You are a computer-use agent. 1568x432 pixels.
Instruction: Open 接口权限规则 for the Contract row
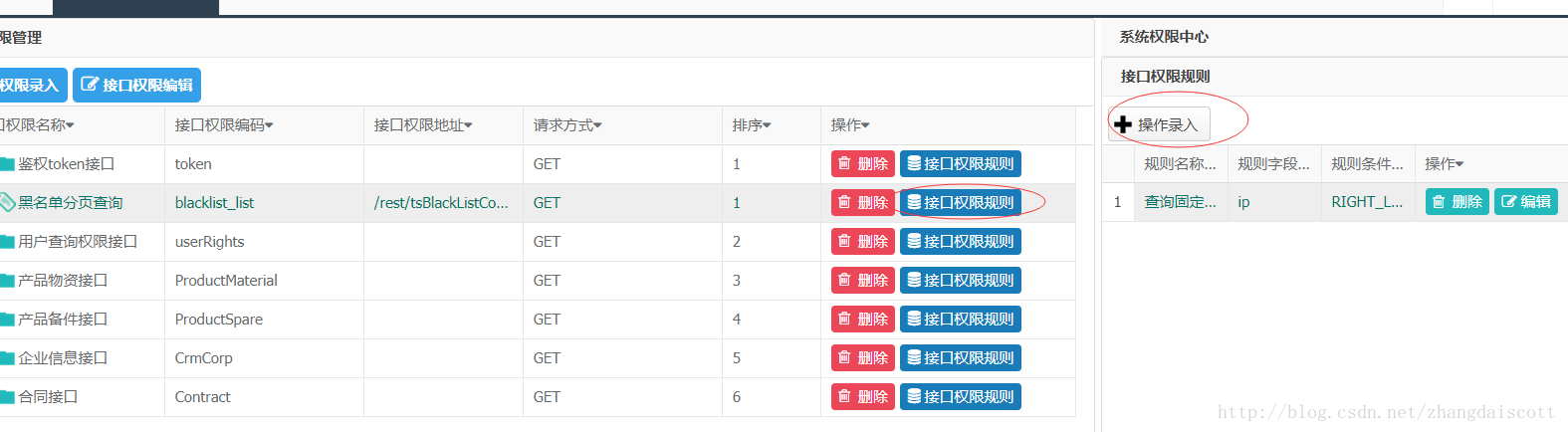pos(961,397)
